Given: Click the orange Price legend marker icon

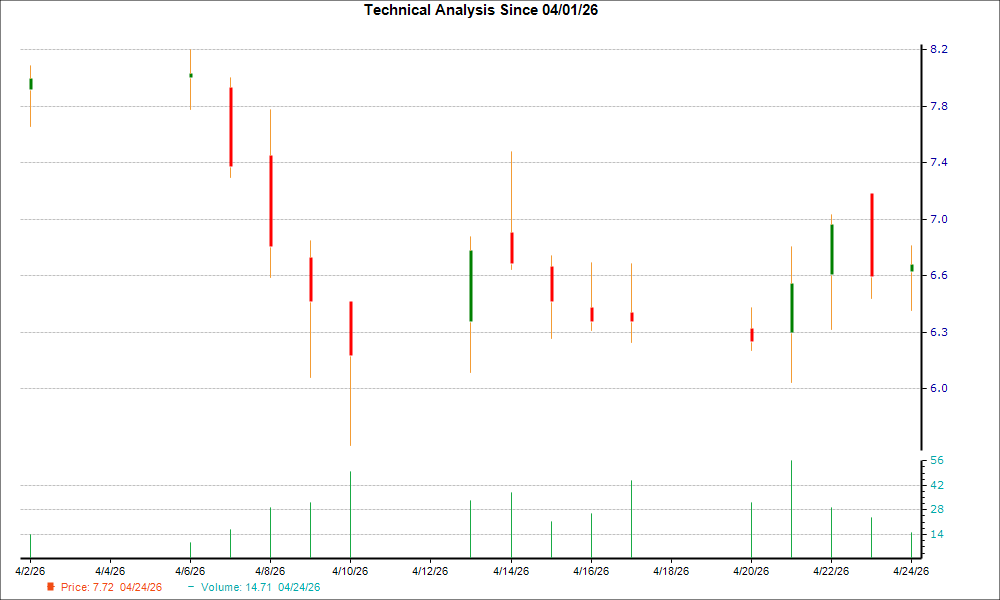Looking at the screenshot, I should point(51,587).
